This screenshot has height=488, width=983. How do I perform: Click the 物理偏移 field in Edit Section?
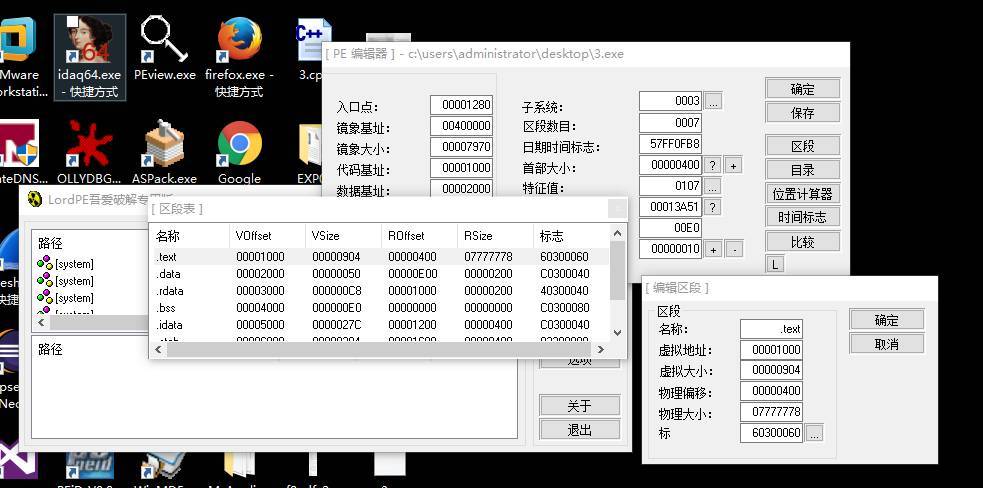coord(771,390)
